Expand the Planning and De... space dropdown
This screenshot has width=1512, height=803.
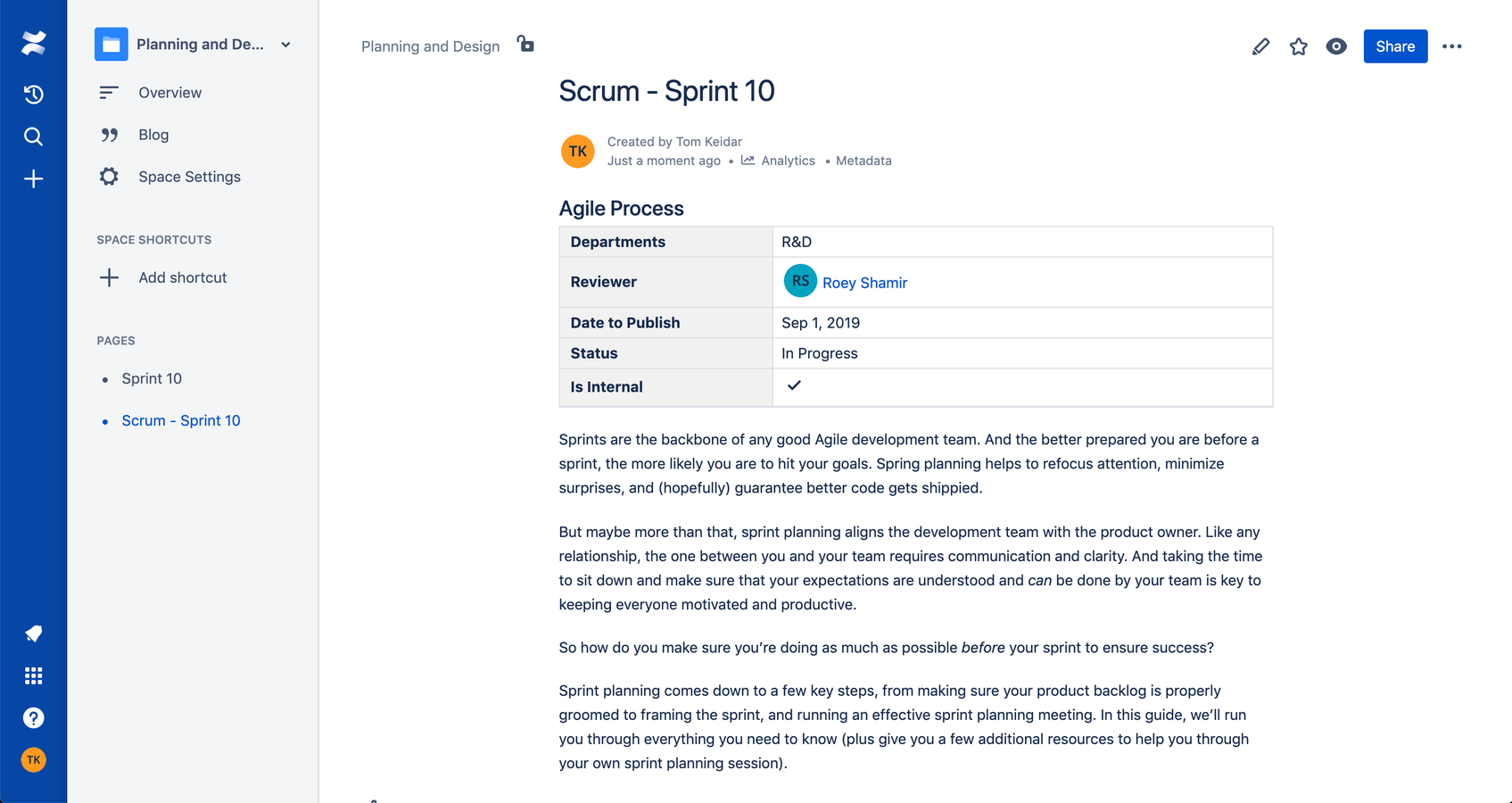pos(285,45)
